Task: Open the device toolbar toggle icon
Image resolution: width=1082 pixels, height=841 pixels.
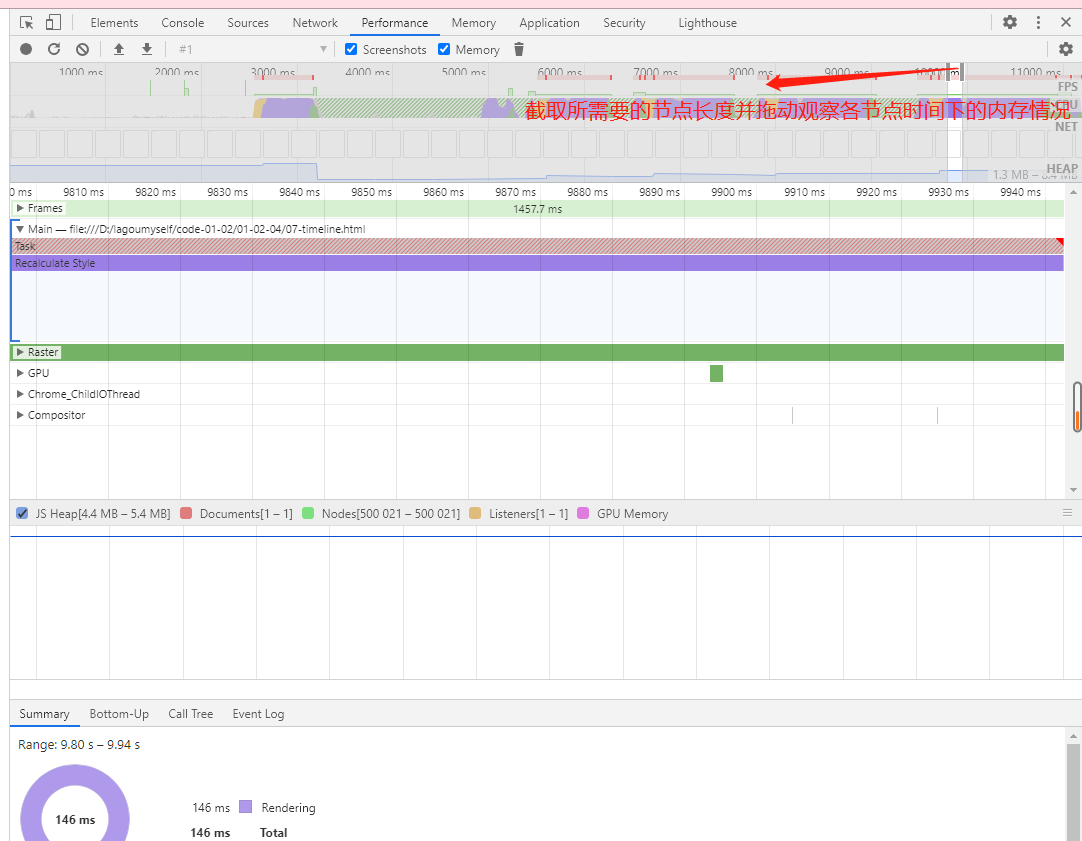Action: [x=55, y=21]
